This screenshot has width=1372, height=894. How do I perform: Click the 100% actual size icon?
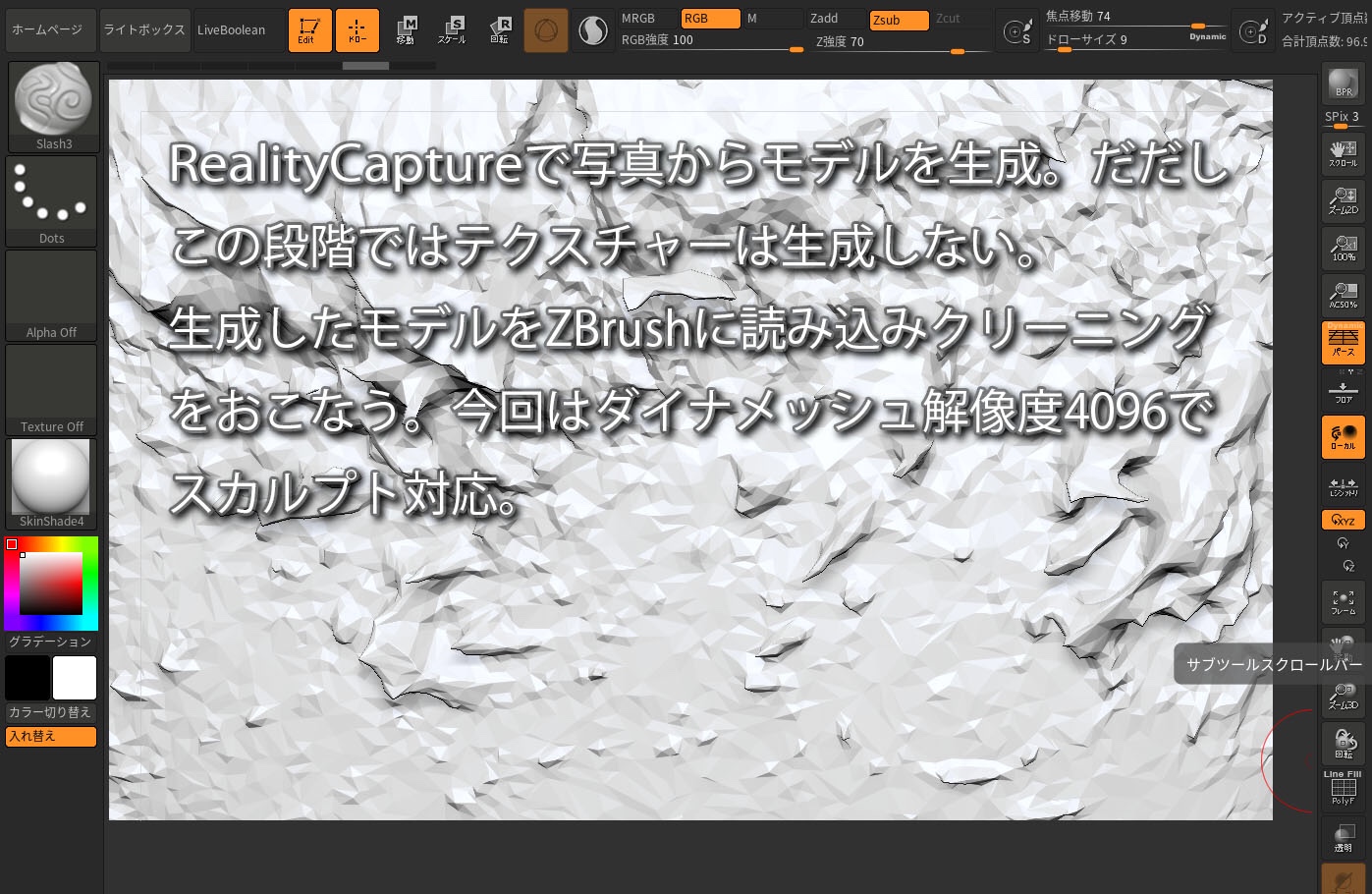[x=1344, y=248]
